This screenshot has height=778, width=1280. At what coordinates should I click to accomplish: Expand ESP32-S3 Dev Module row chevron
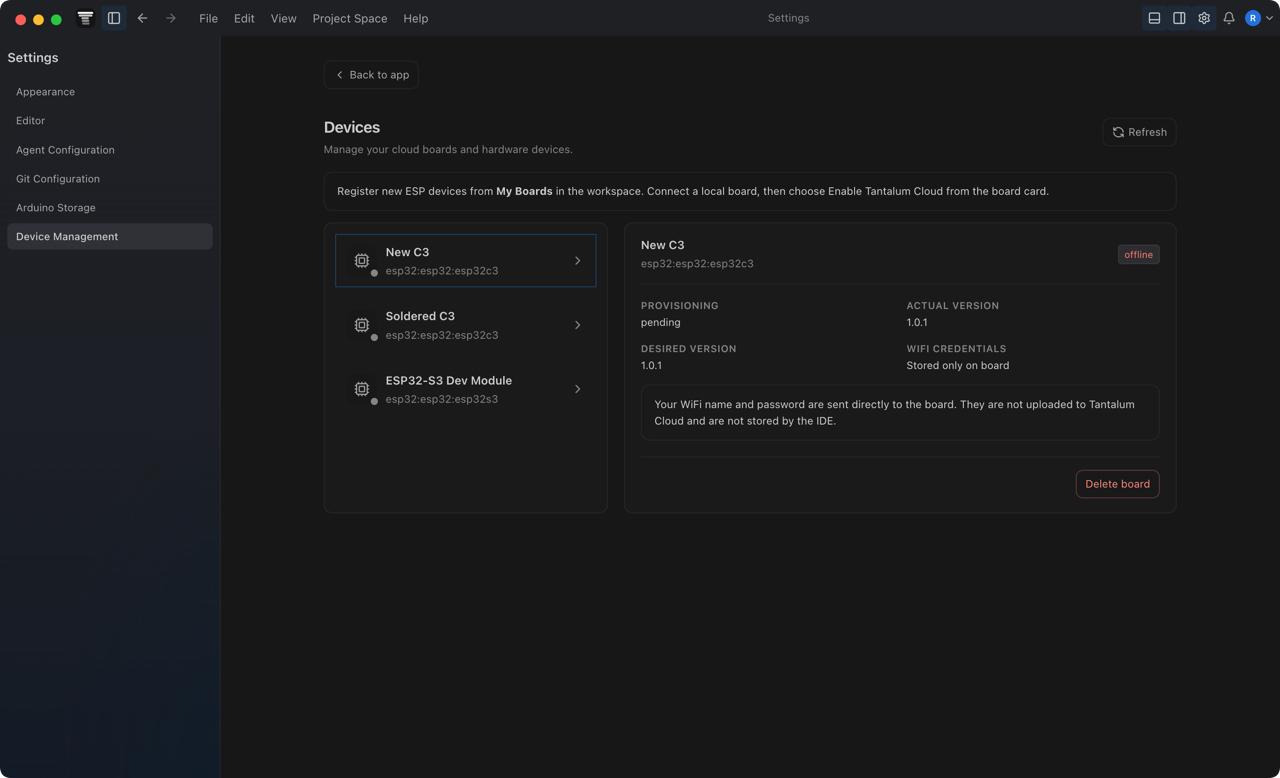(577, 389)
